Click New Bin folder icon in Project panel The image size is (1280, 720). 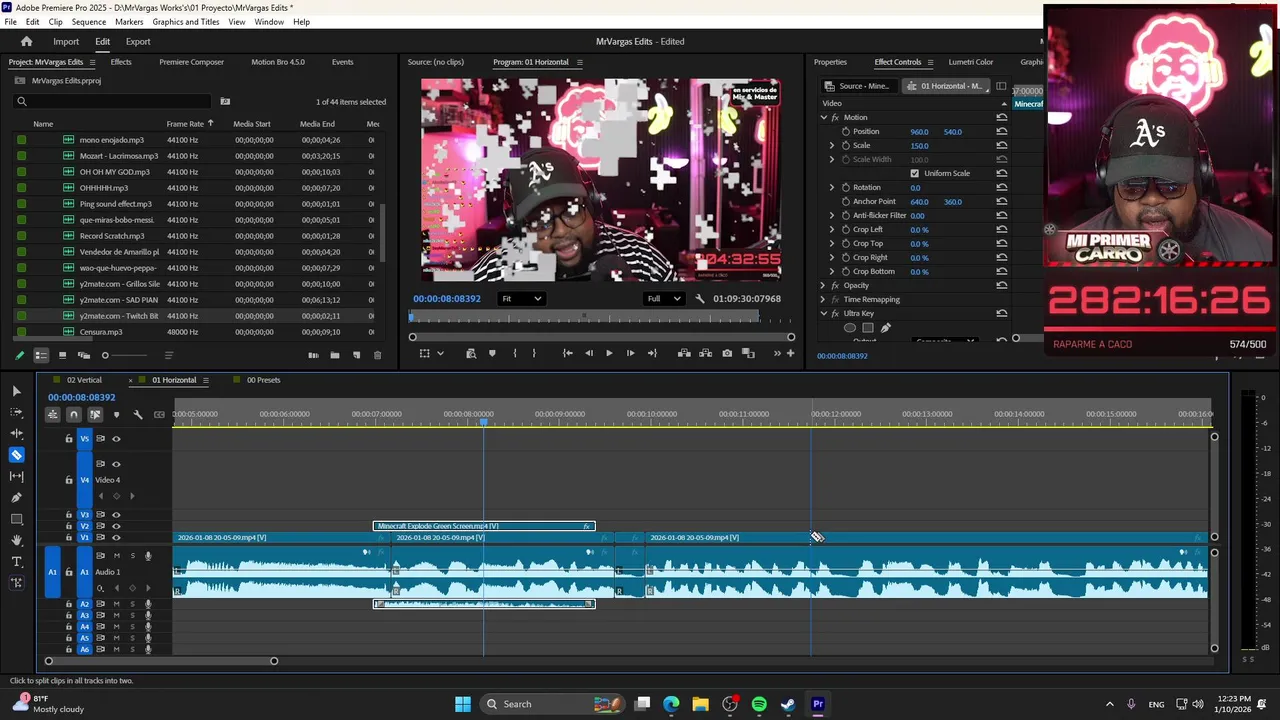coord(334,355)
